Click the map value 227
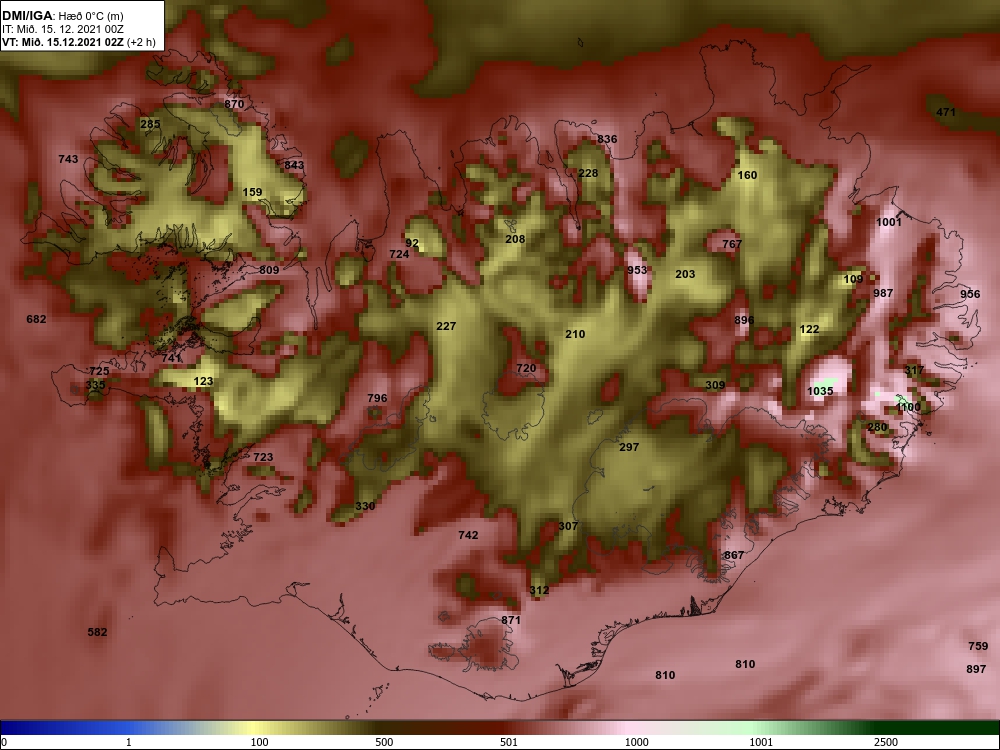 click(x=446, y=326)
